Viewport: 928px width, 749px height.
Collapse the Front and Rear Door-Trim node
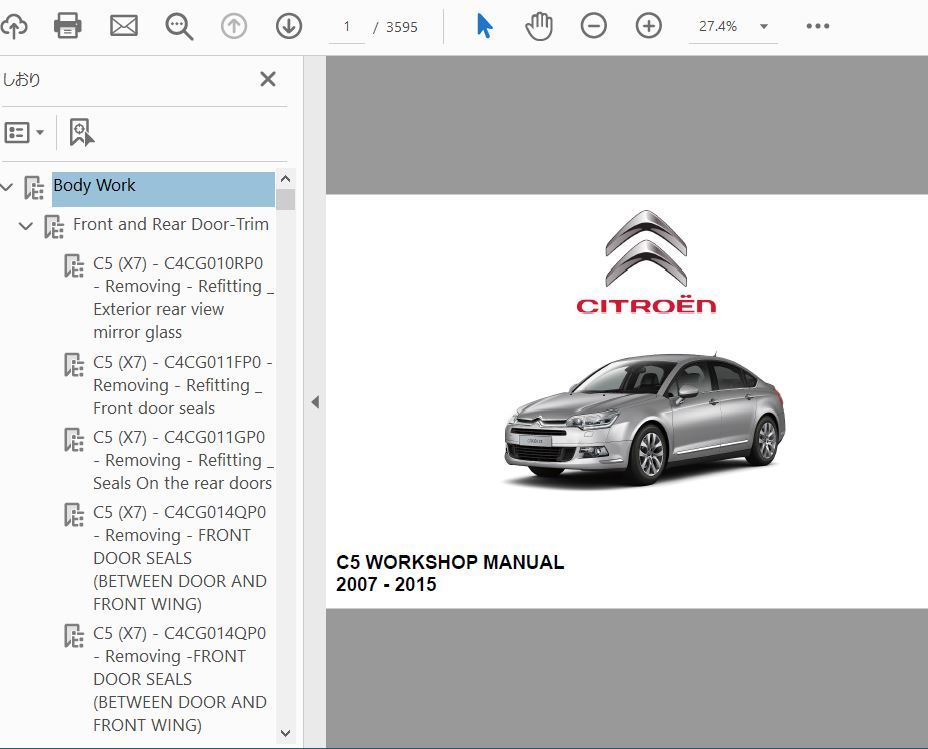coord(25,226)
